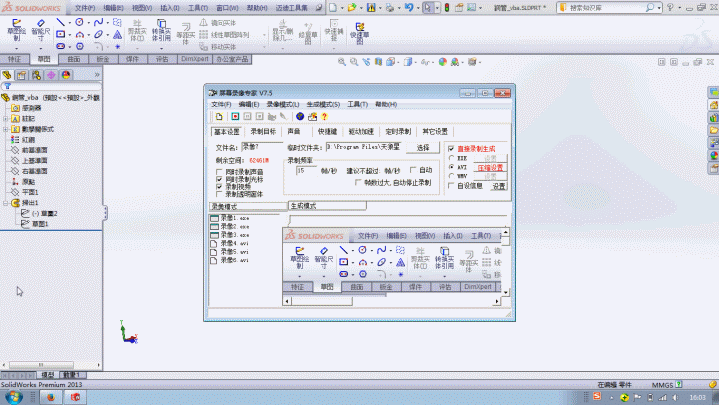The height and width of the screenshot is (405, 720).
Task: Select the AVI output radio button
Action: click(451, 167)
